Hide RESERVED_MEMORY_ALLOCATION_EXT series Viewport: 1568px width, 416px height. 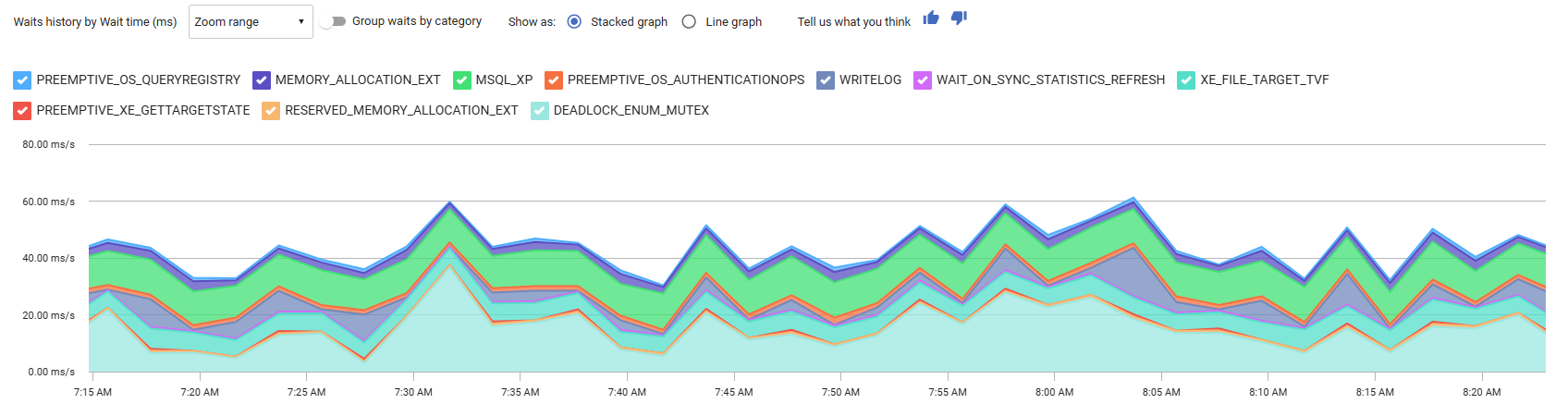click(x=271, y=111)
